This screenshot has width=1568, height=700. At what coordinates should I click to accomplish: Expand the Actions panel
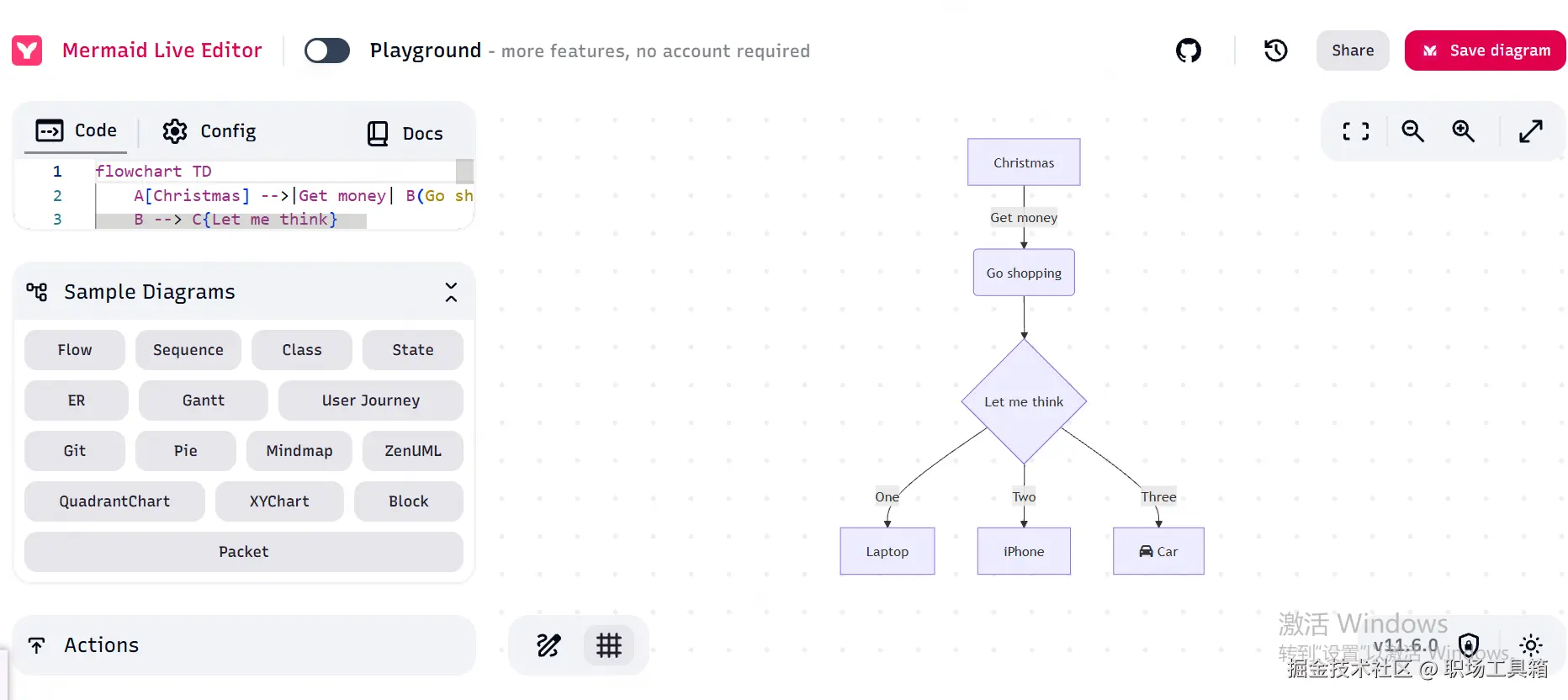(x=244, y=645)
